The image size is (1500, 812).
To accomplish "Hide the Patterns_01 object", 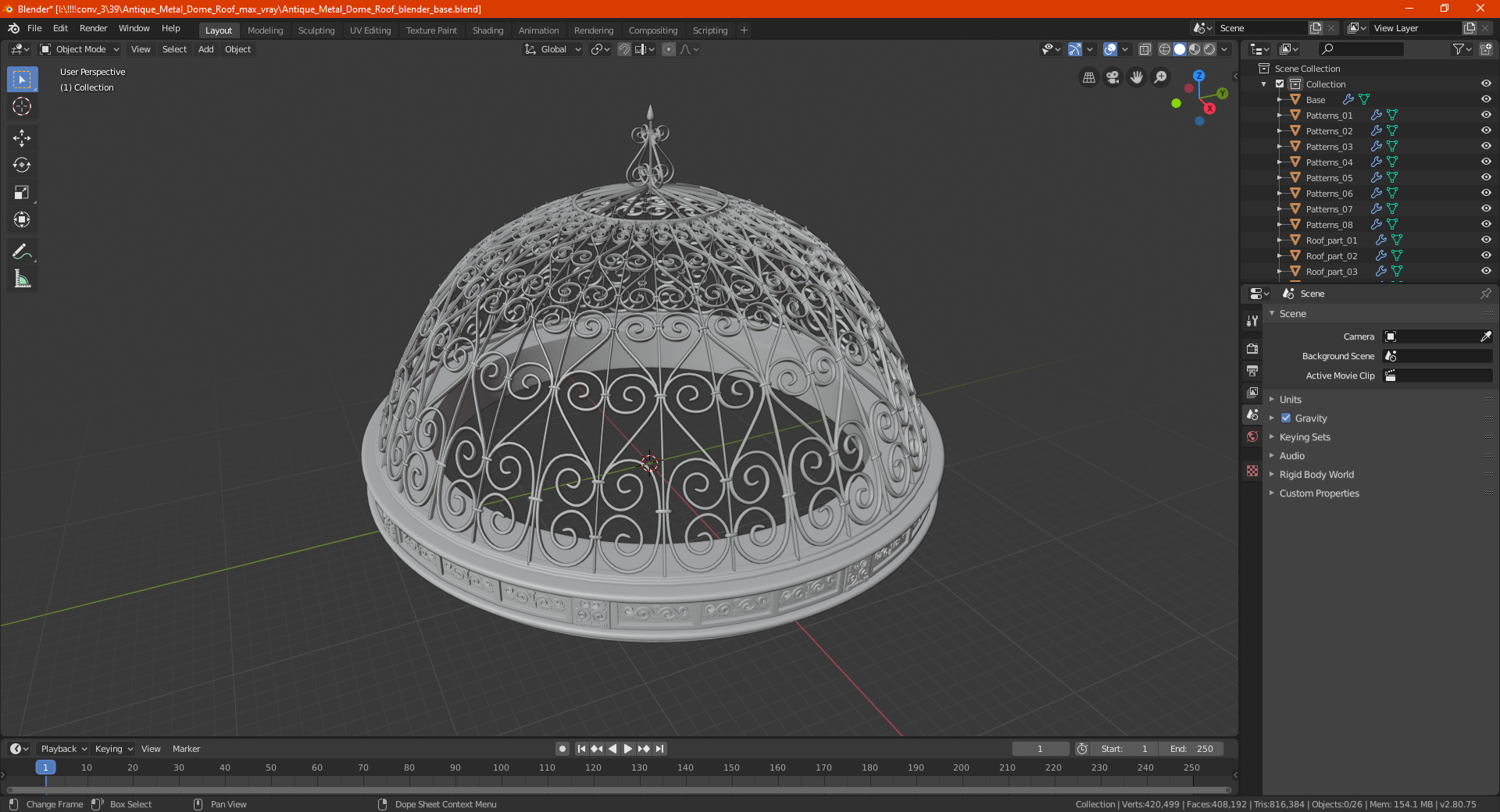I will click(x=1486, y=115).
